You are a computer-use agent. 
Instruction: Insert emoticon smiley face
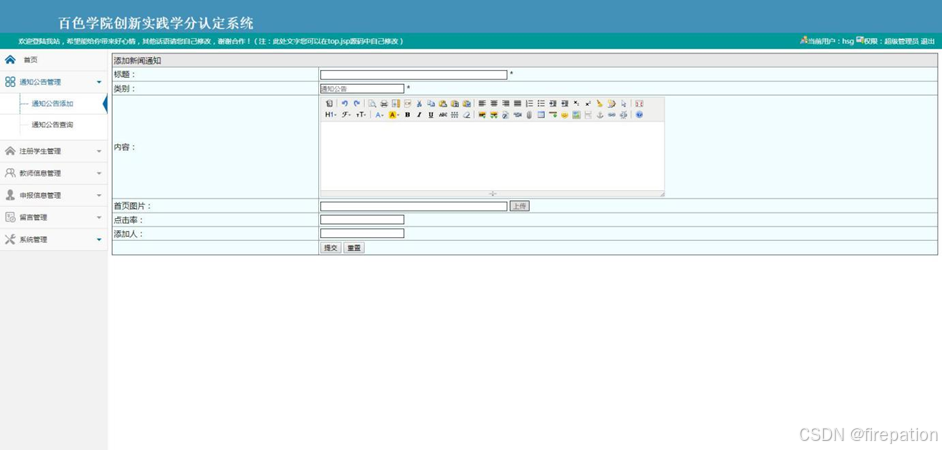pyautogui.click(x=564, y=114)
